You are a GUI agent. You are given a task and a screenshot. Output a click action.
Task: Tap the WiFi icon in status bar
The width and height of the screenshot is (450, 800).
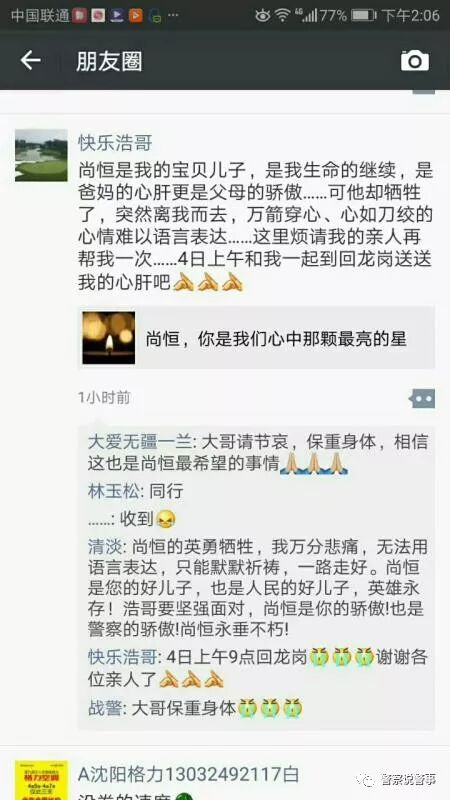click(x=282, y=15)
